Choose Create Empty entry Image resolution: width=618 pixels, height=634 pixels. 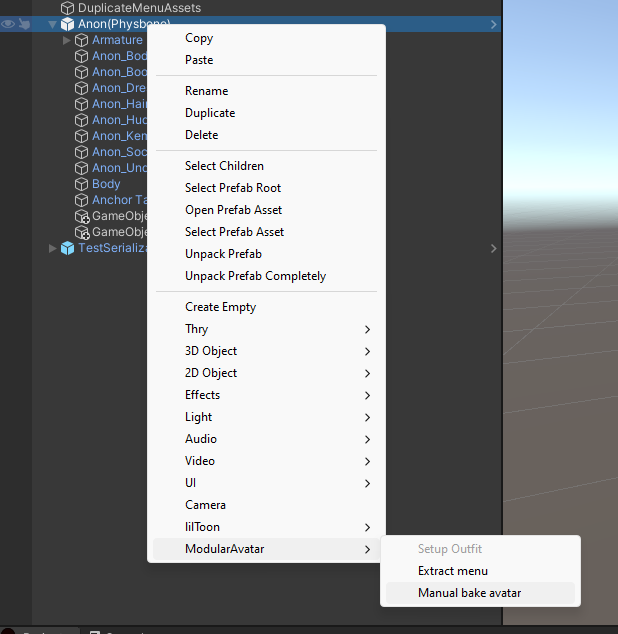coord(266,307)
